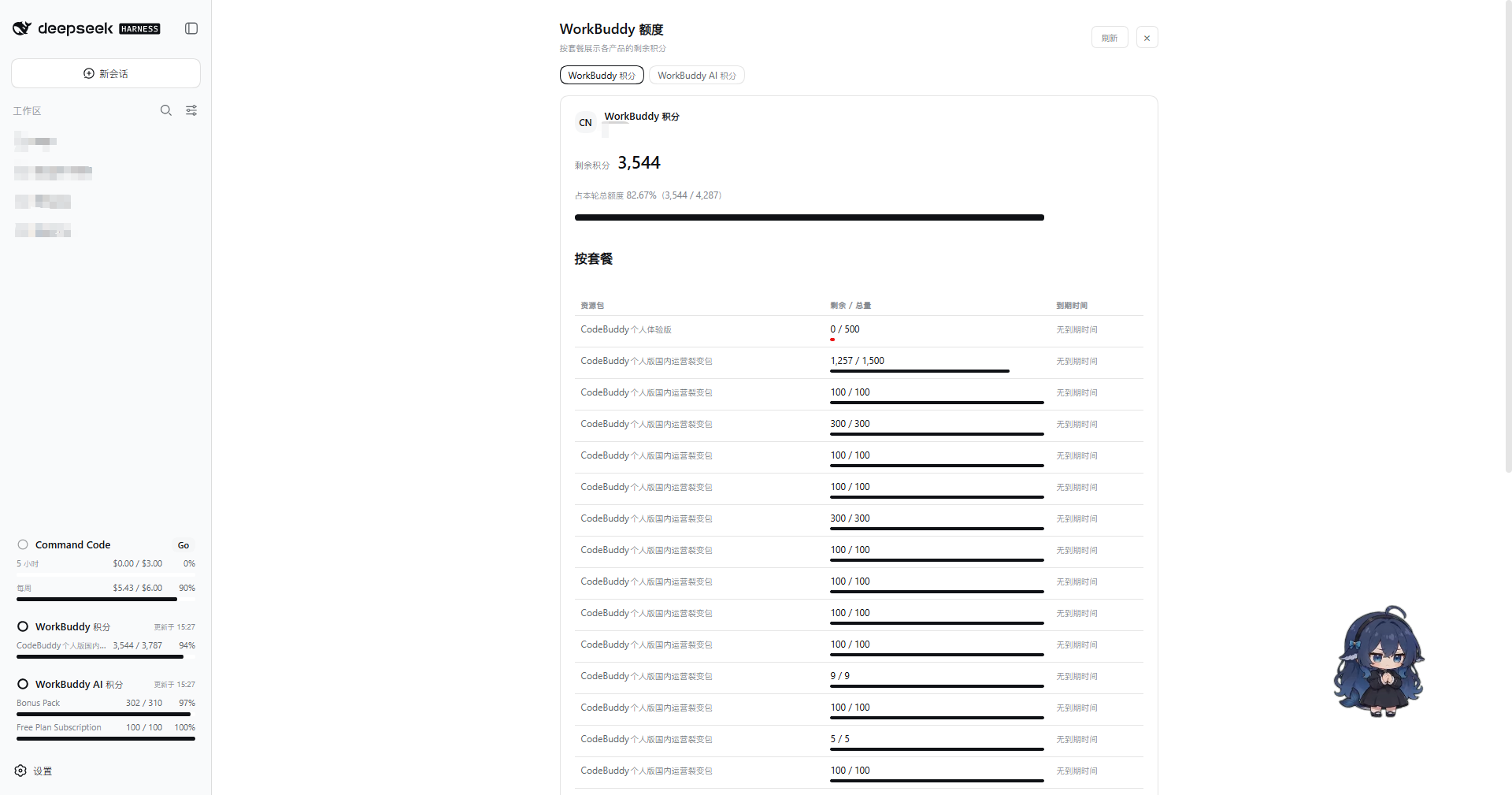The width and height of the screenshot is (1512, 795).
Task: Click the 资源包 column header
Action: click(x=592, y=306)
